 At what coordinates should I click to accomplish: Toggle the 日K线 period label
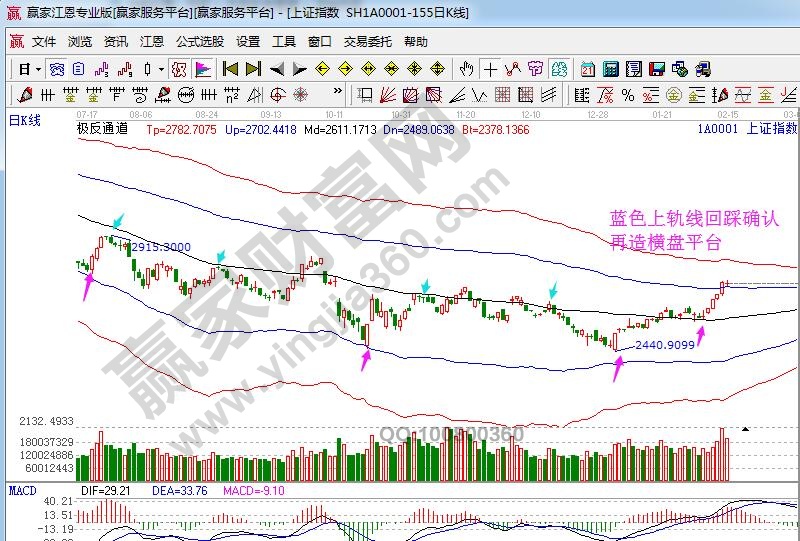[24, 120]
